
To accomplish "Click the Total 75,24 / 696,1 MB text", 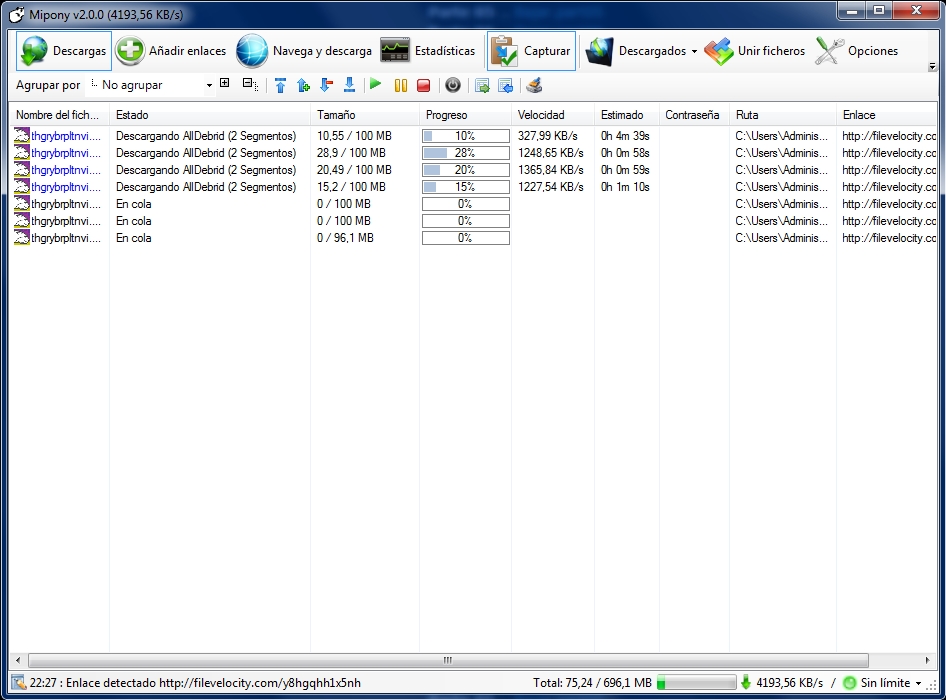I will (592, 682).
